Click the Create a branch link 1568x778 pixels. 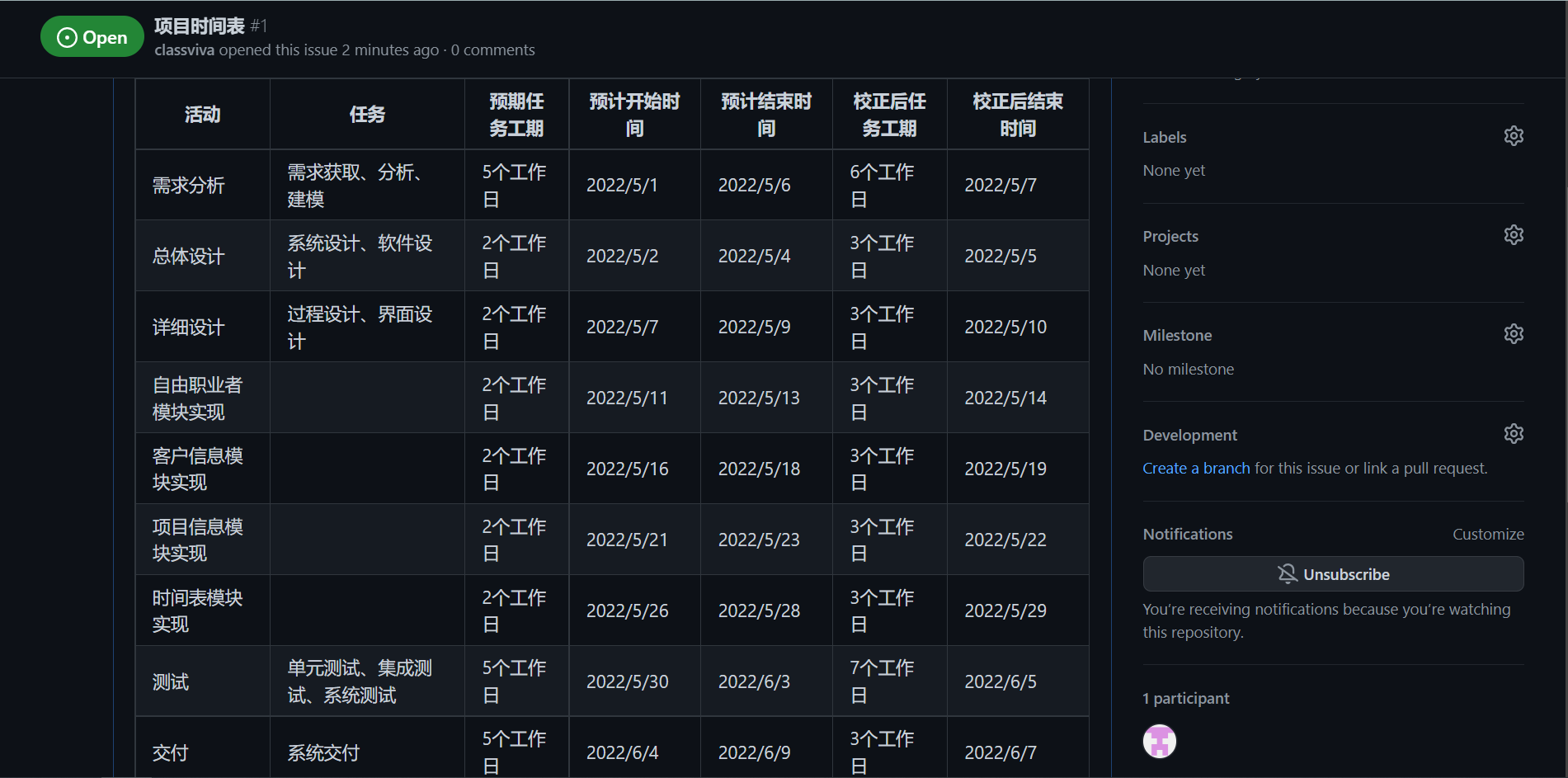(x=1195, y=468)
